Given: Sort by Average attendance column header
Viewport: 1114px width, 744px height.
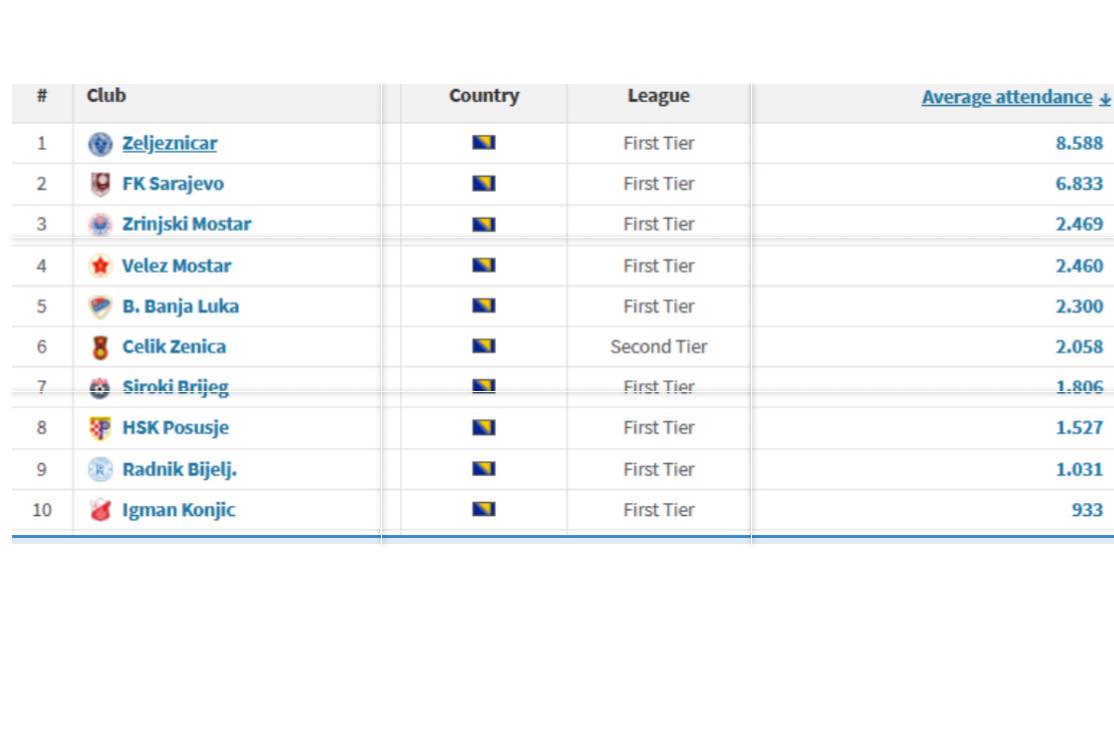Looking at the screenshot, I should click(x=1006, y=97).
